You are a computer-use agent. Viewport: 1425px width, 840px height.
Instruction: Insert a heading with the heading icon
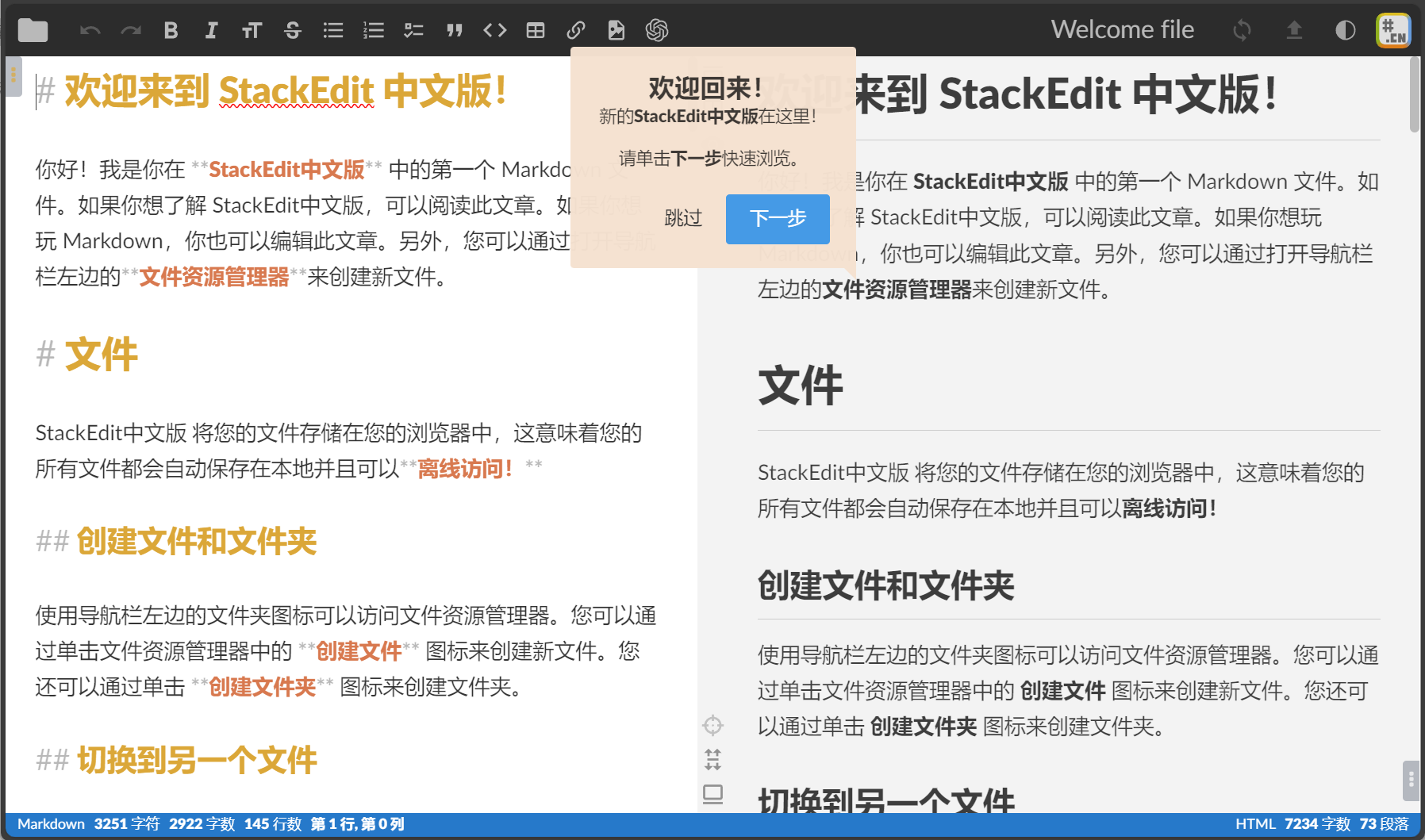coord(252,30)
